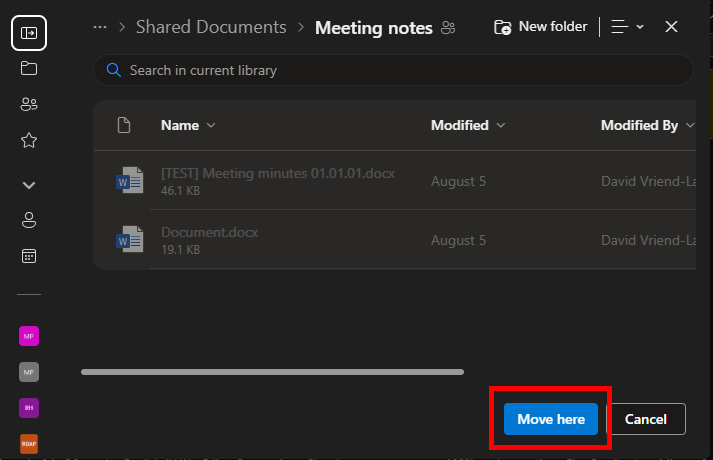Click the Move here button
Screen dimensions: 713x460
(551, 420)
